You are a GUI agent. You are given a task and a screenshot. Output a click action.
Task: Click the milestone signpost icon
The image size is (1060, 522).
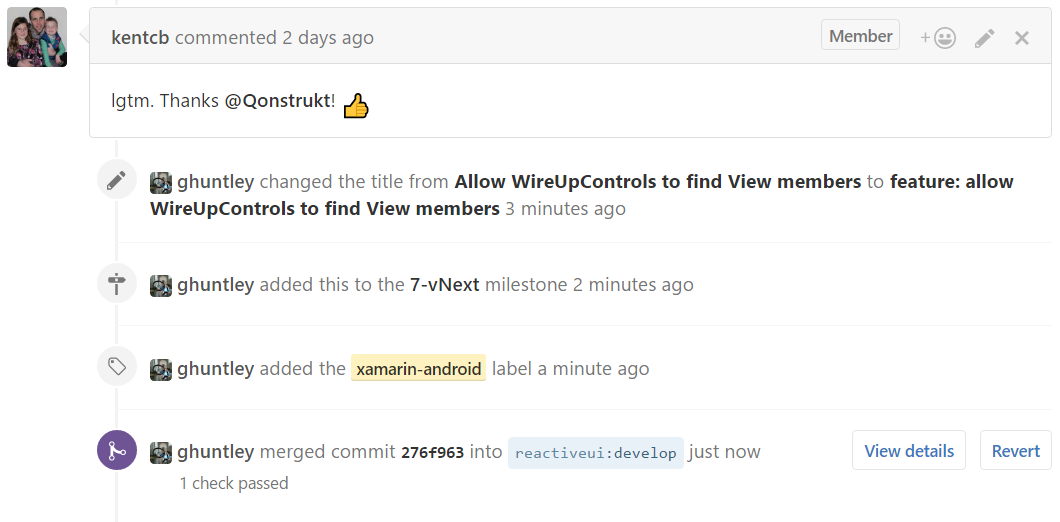click(117, 283)
